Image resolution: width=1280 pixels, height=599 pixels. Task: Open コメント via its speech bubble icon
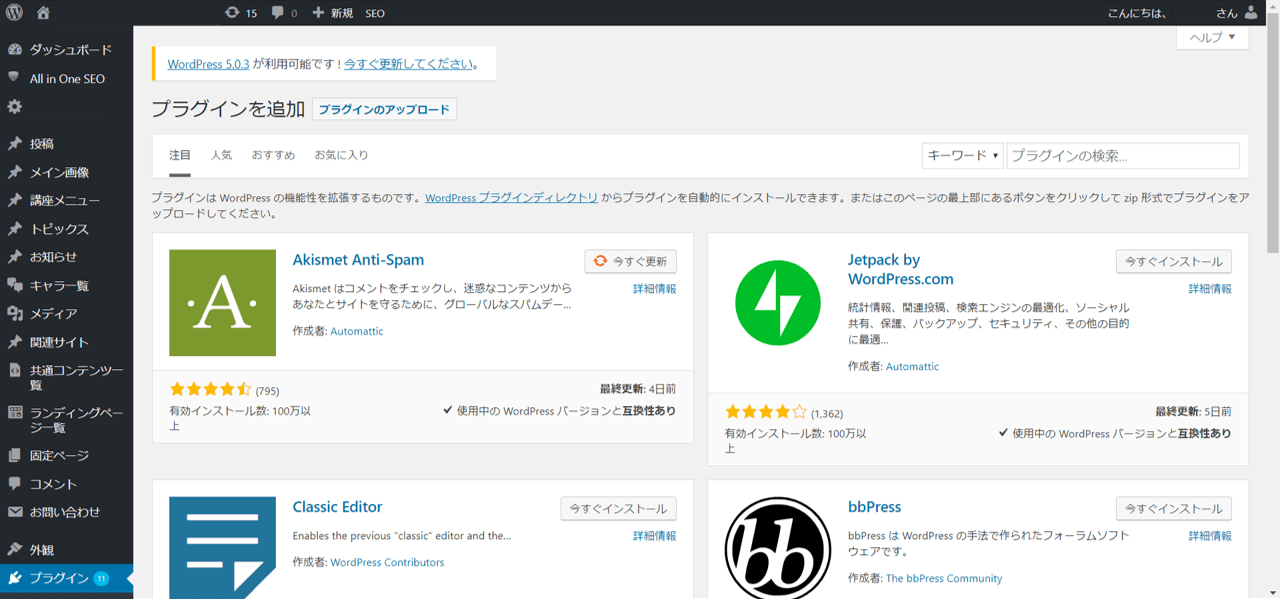click(x=14, y=484)
